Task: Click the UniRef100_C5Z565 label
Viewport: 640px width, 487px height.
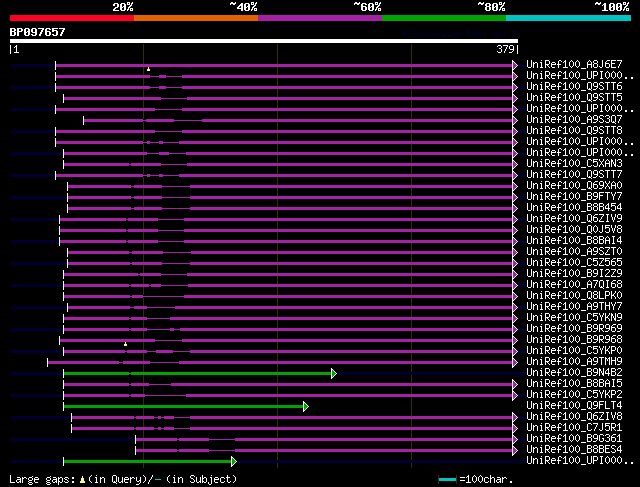Action: 574,263
